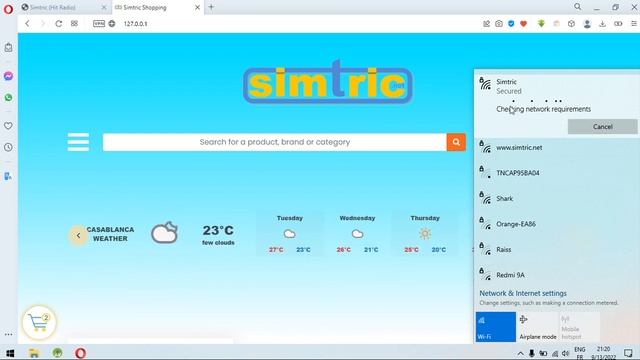Open Workspaces in the Opera sidebar
The width and height of the screenshot is (640, 360).
point(8,48)
